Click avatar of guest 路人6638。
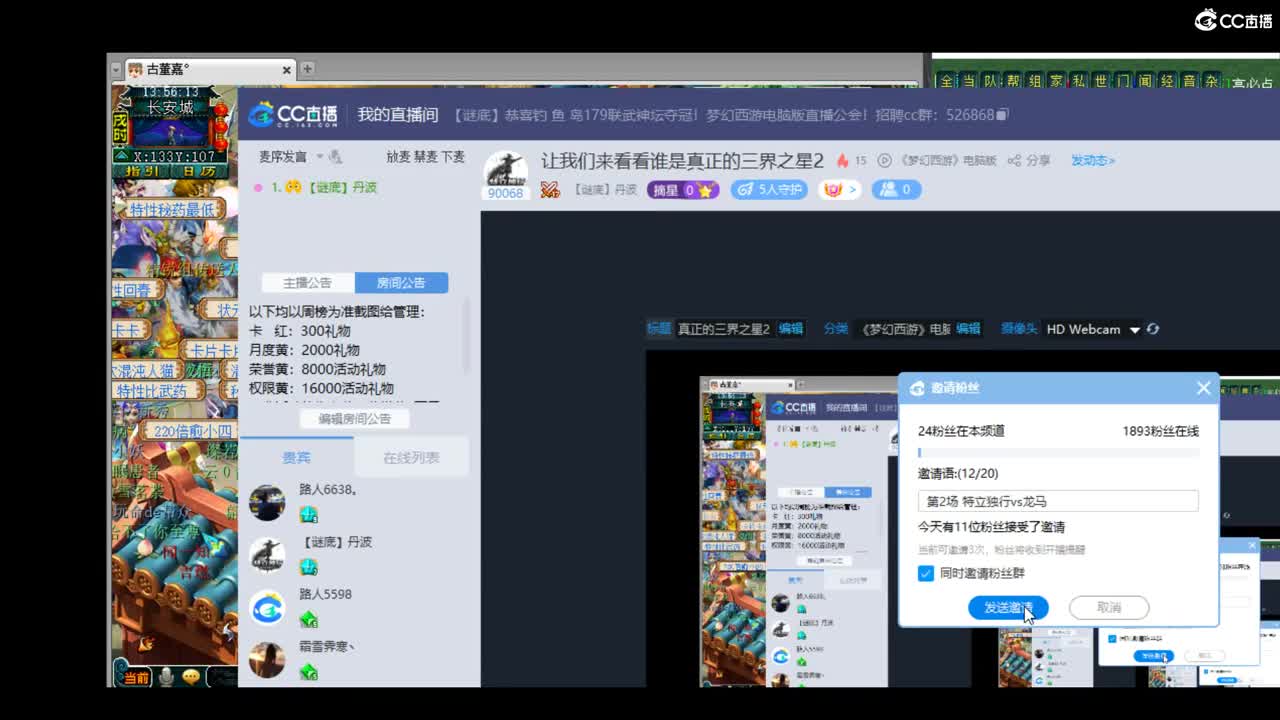 click(267, 502)
